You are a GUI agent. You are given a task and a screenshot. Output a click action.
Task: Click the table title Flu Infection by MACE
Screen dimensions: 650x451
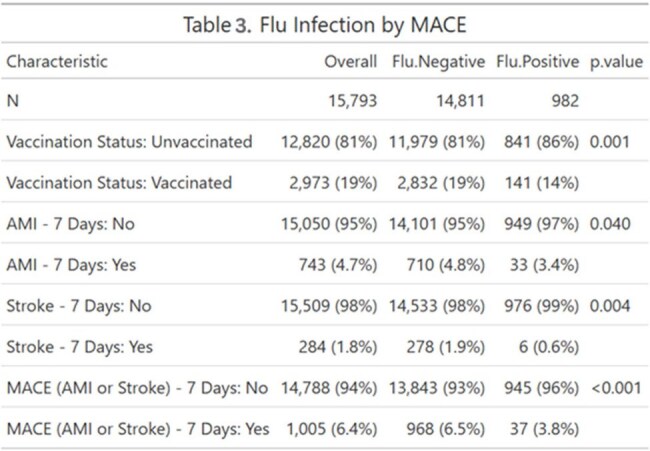tap(363, 24)
